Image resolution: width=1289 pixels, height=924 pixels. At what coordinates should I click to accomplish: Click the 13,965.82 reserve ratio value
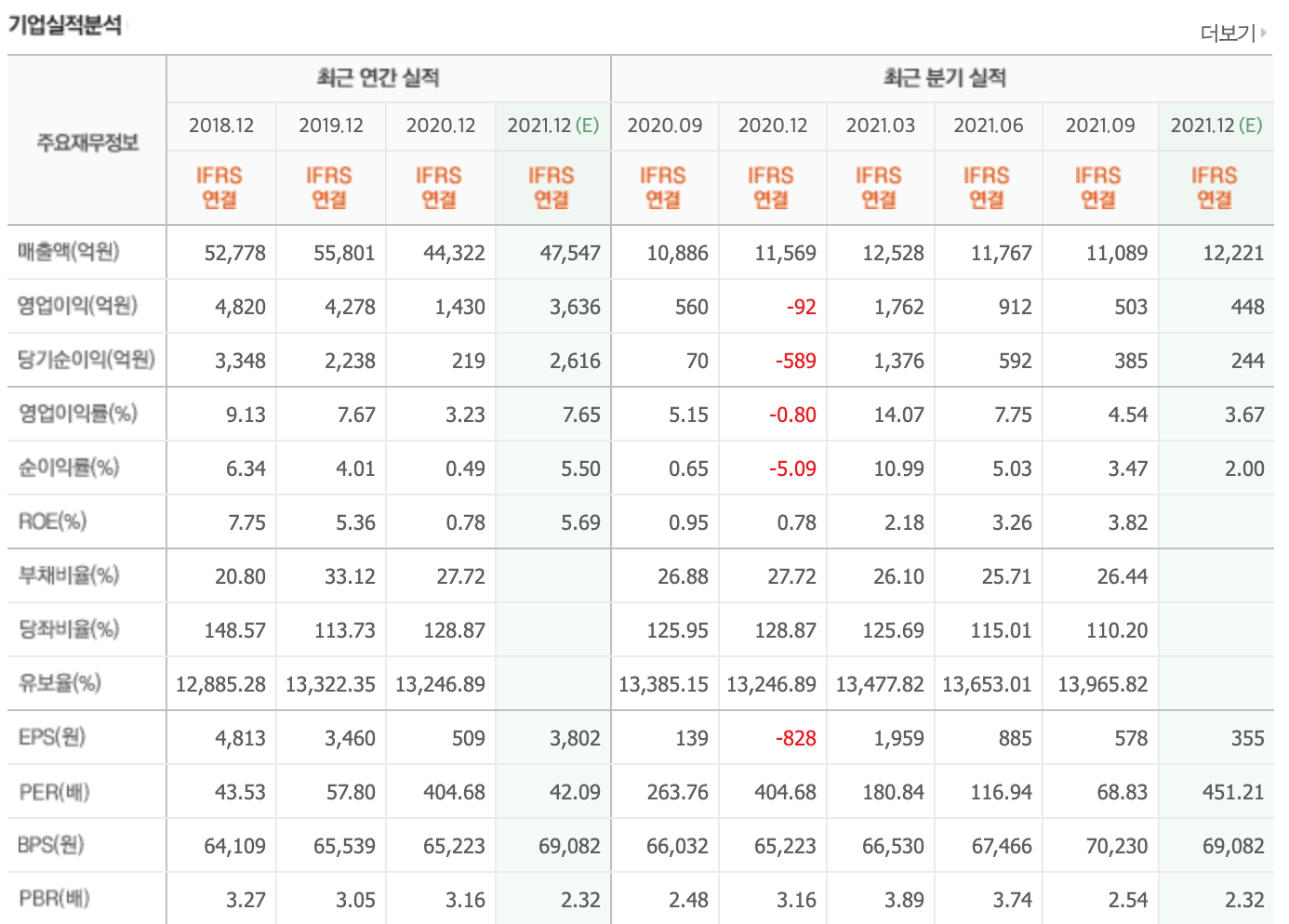pyautogui.click(x=1103, y=684)
